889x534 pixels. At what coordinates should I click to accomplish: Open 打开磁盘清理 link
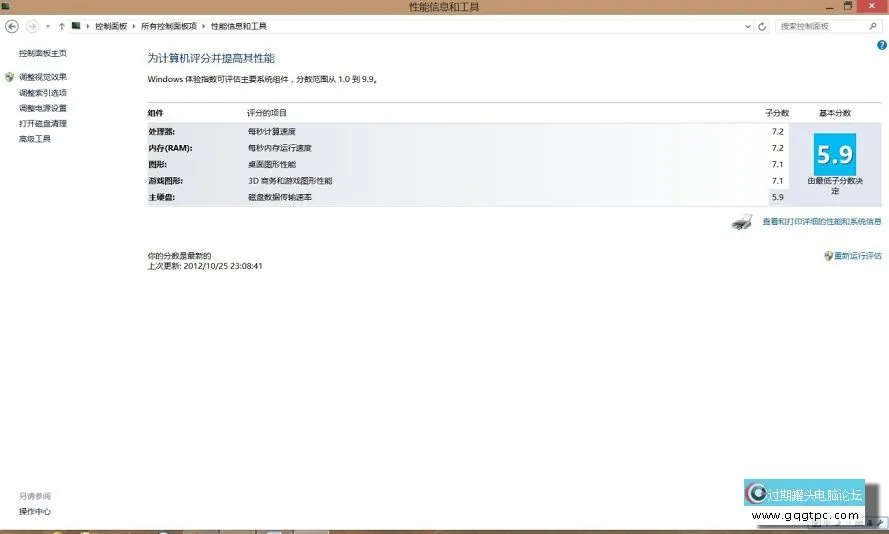tap(43, 123)
